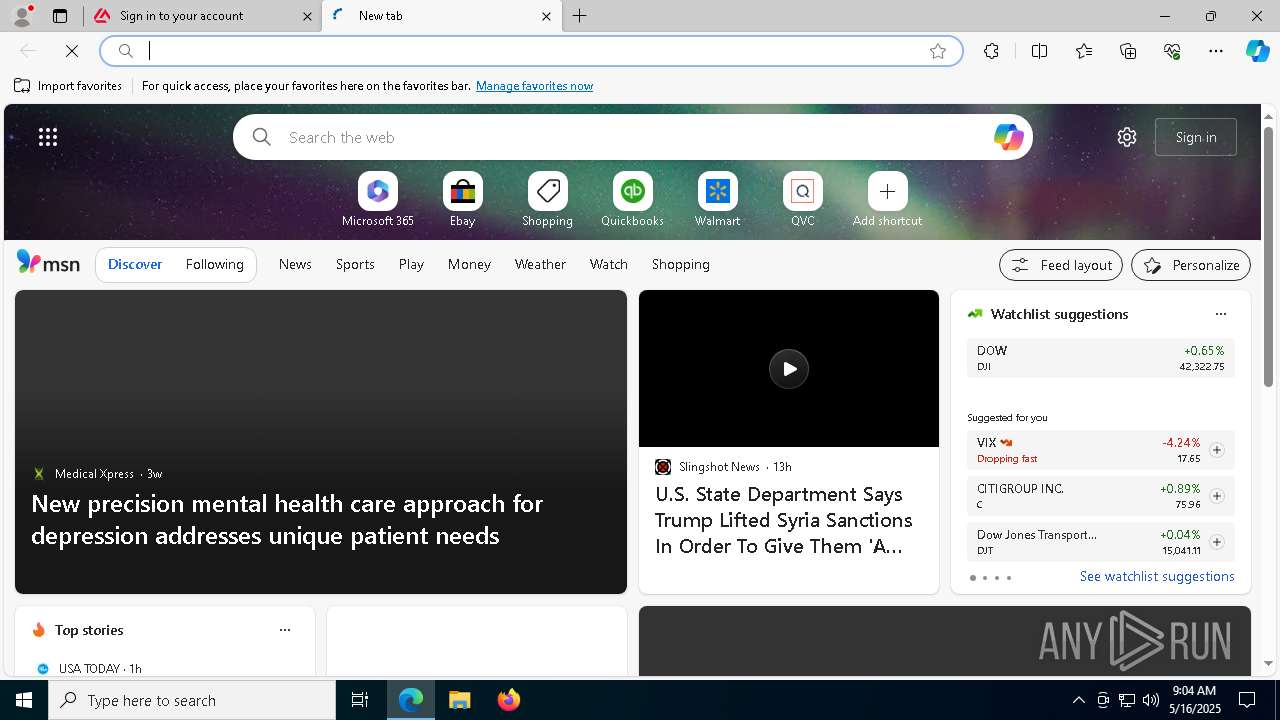The width and height of the screenshot is (1280, 720).
Task: Click the taskbar search box
Action: 192,700
